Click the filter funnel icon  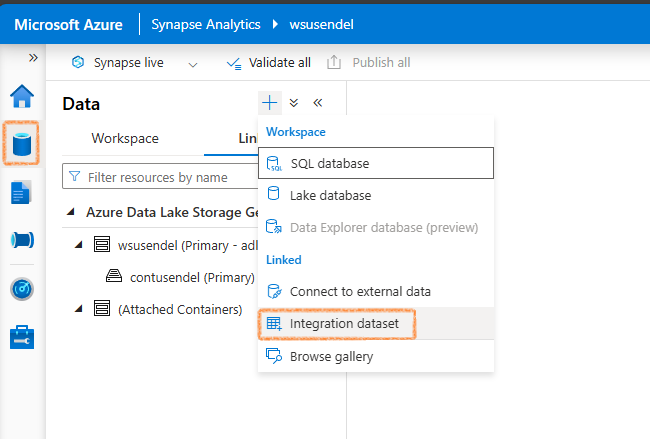point(75,176)
